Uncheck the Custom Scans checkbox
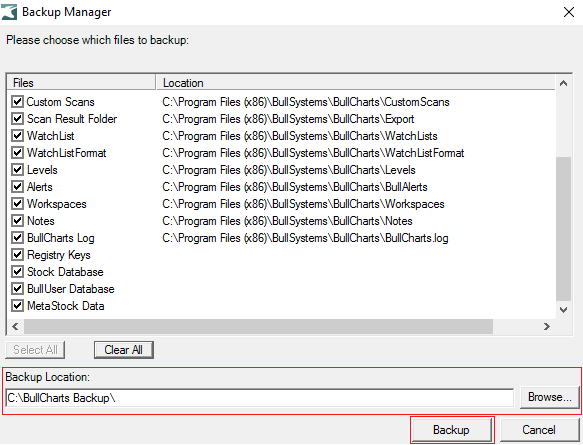The image size is (583, 445). tap(17, 101)
